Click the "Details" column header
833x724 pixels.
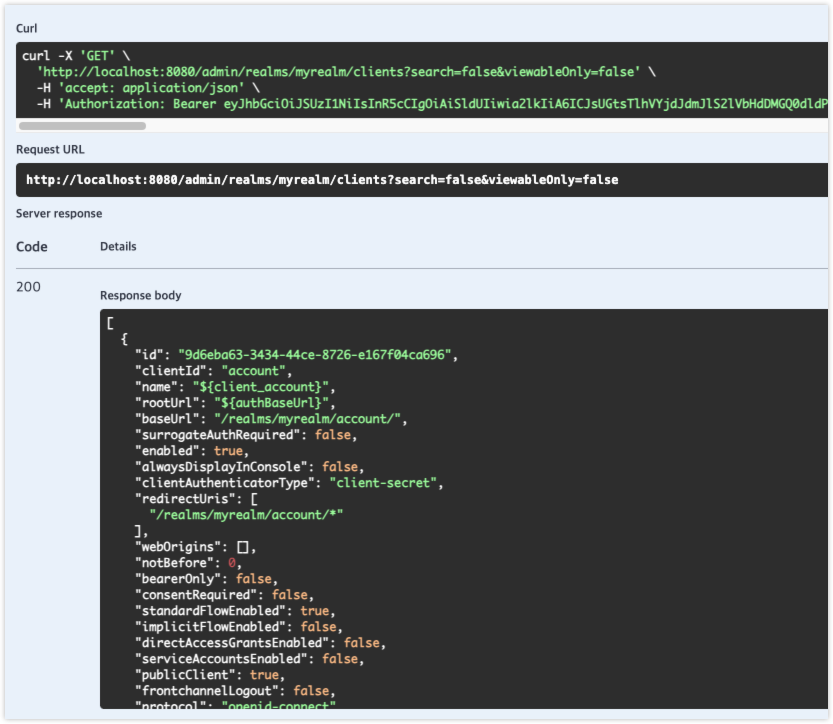[118, 246]
